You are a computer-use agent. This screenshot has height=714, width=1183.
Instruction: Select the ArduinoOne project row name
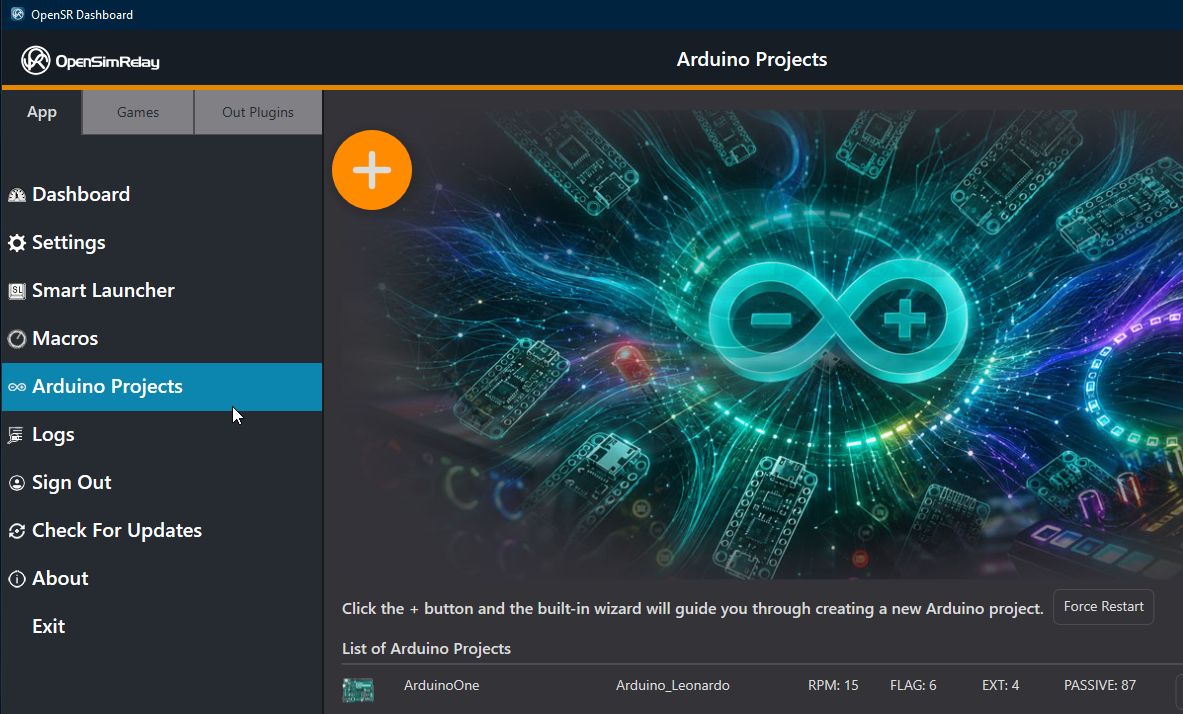point(441,685)
